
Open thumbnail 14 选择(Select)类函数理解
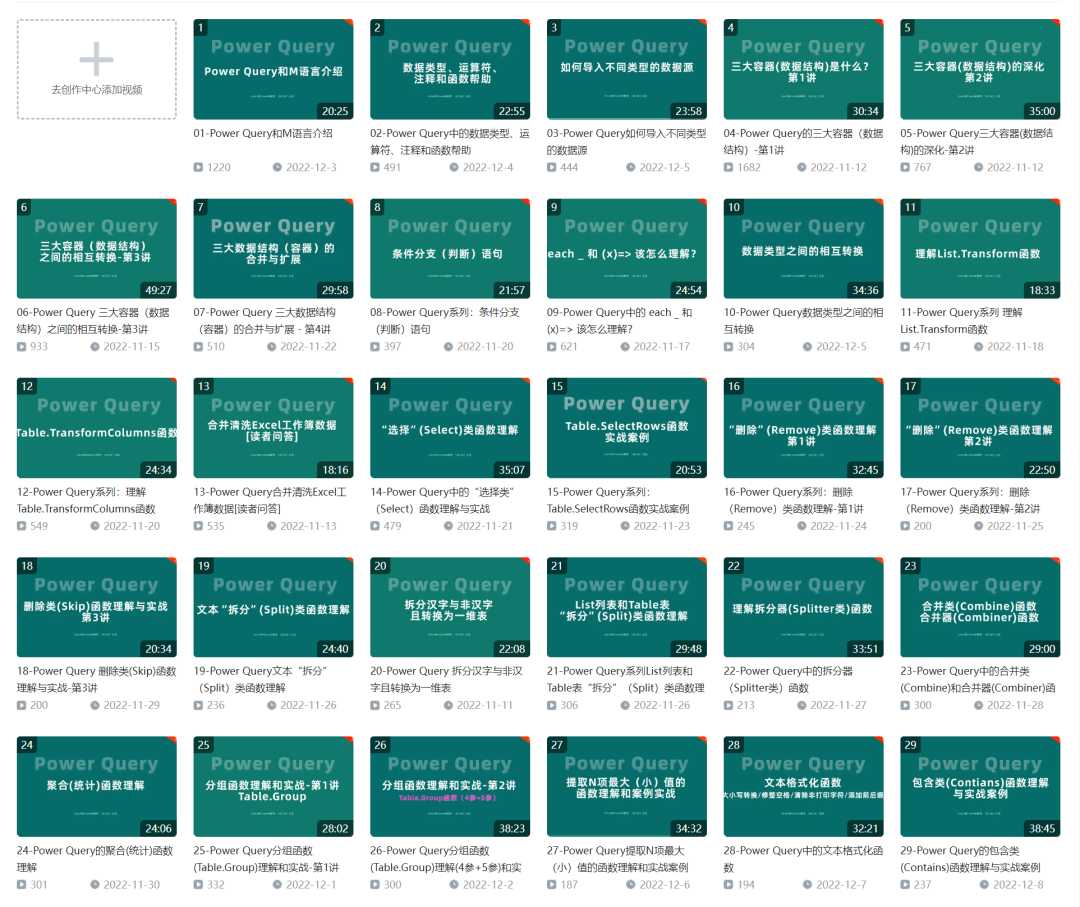tap(450, 428)
